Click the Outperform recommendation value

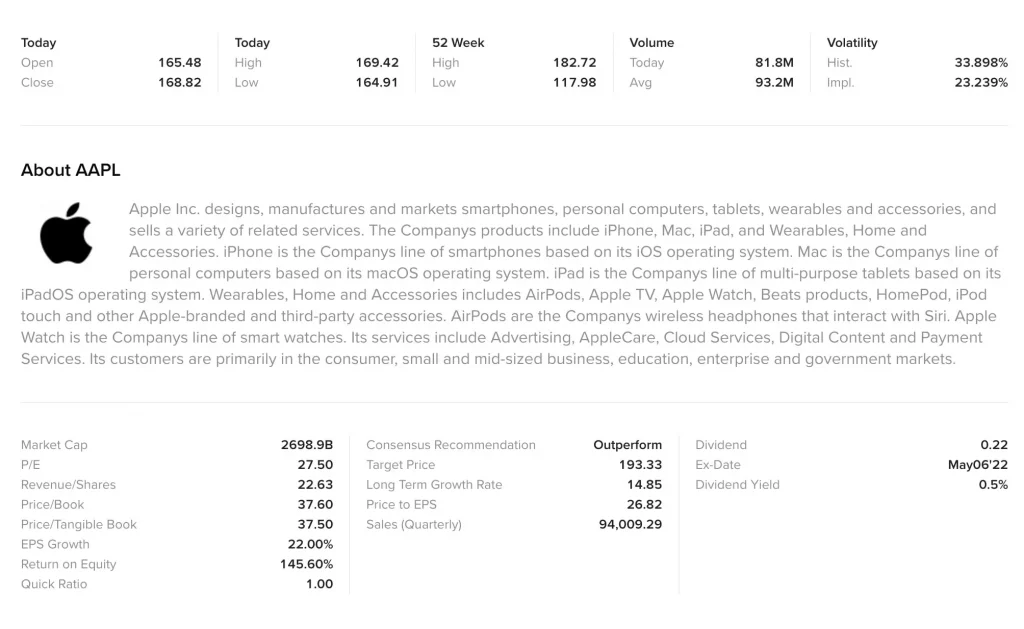(627, 445)
